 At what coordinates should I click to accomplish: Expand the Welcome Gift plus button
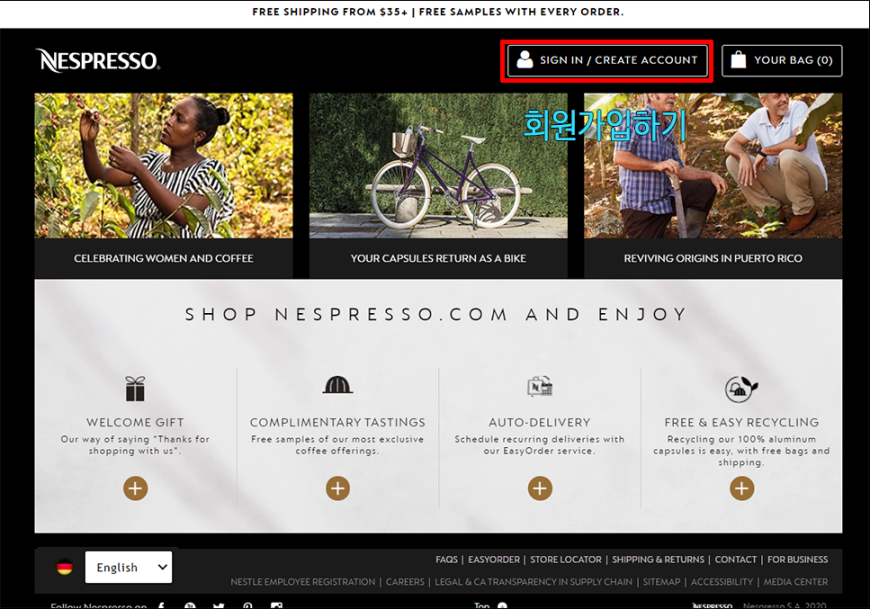pos(135,489)
